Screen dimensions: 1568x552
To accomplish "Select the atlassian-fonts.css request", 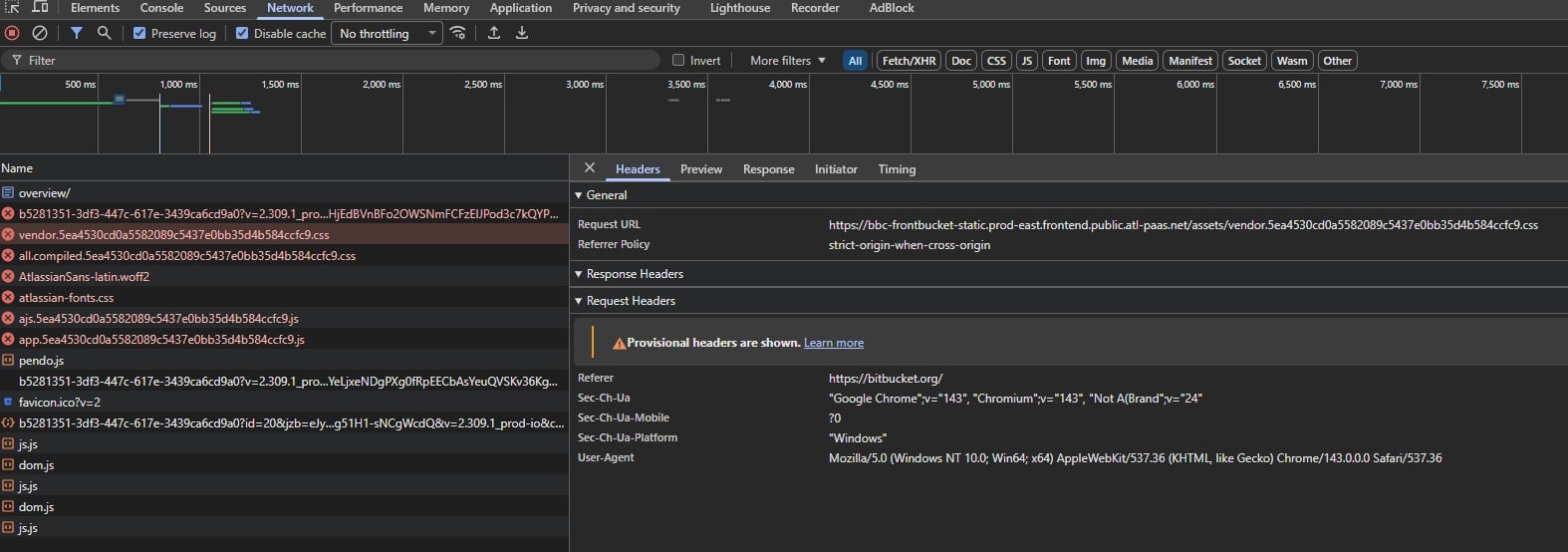I will (284, 297).
